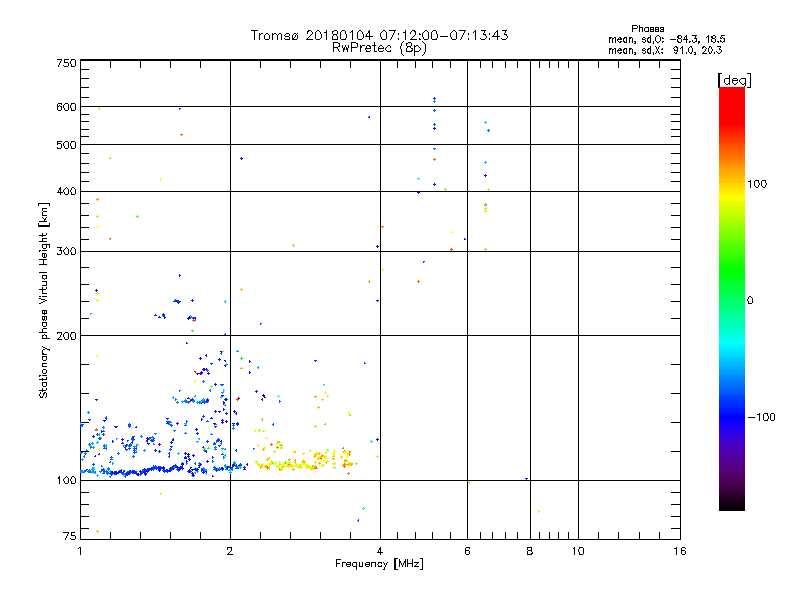Click the 'Frequency [MHz]' axis title

[379, 564]
